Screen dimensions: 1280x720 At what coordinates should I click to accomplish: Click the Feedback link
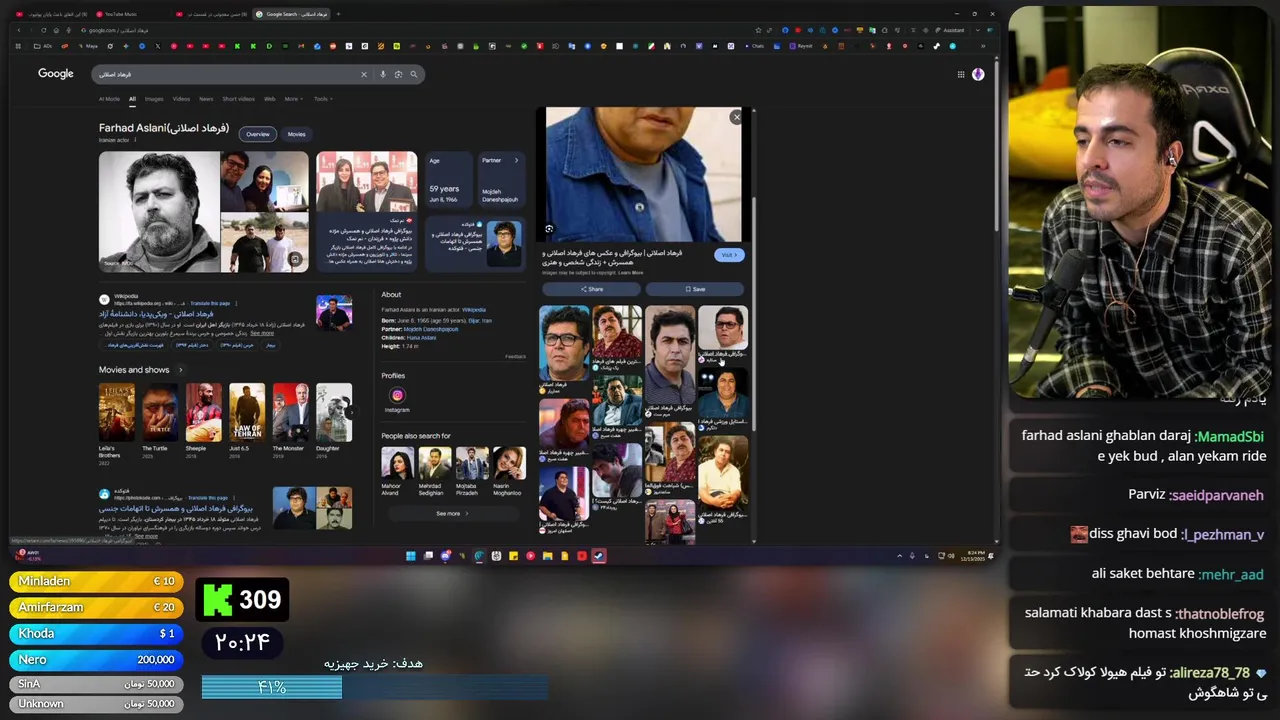[515, 356]
